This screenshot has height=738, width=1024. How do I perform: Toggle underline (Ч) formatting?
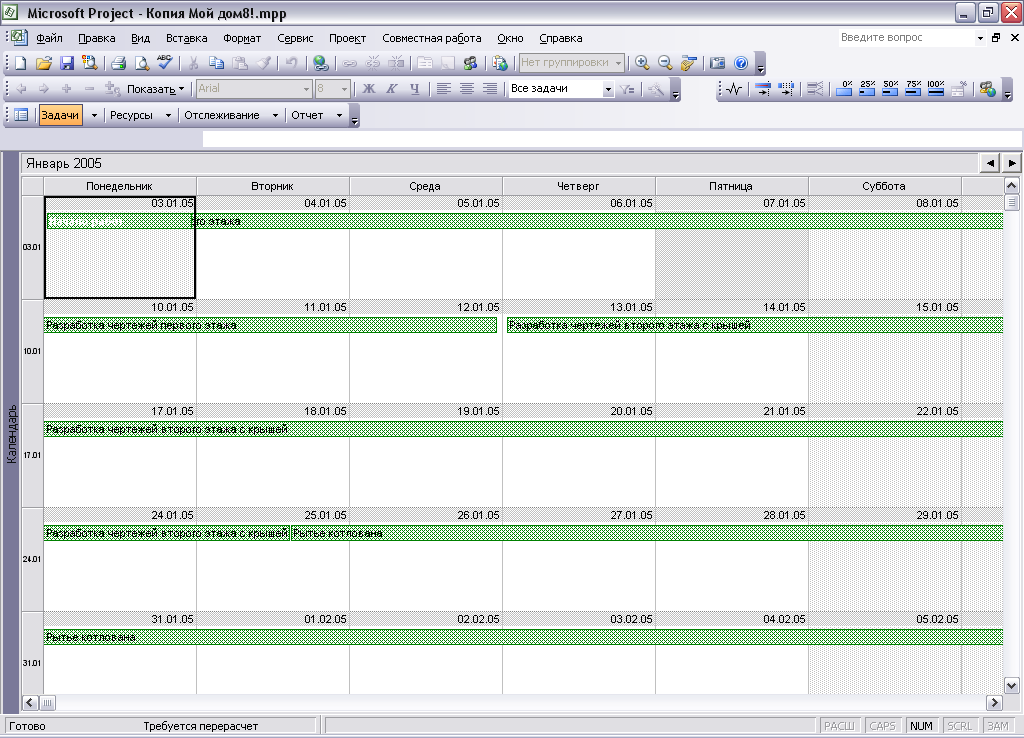point(414,89)
